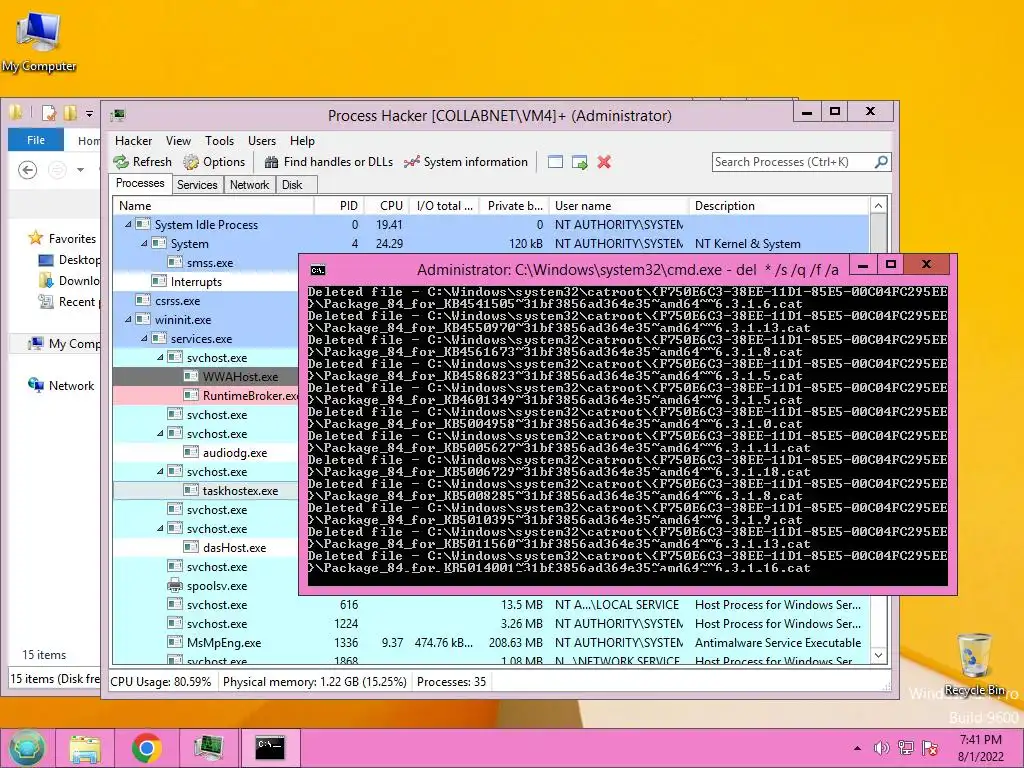The width and height of the screenshot is (1024, 768).
Task: Select the dasHost.exe process
Action: tap(205, 547)
